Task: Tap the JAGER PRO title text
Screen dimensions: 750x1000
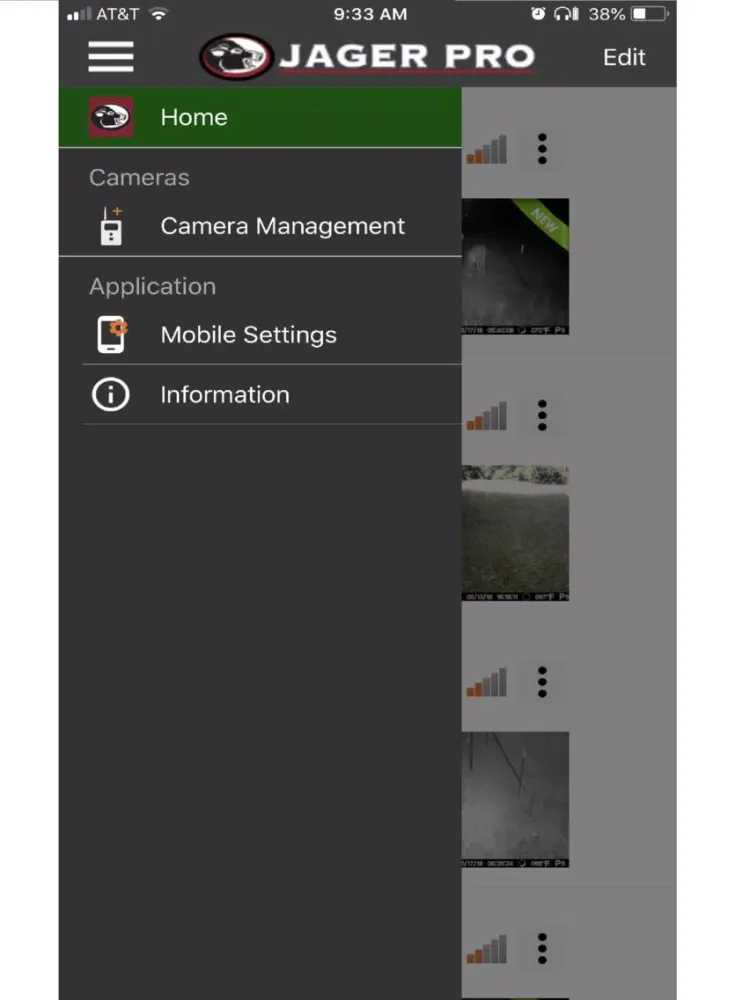Action: click(407, 57)
